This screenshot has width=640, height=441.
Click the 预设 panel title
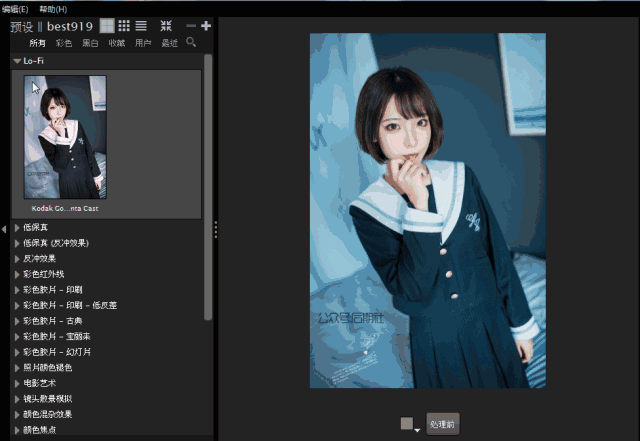[x=22, y=27]
